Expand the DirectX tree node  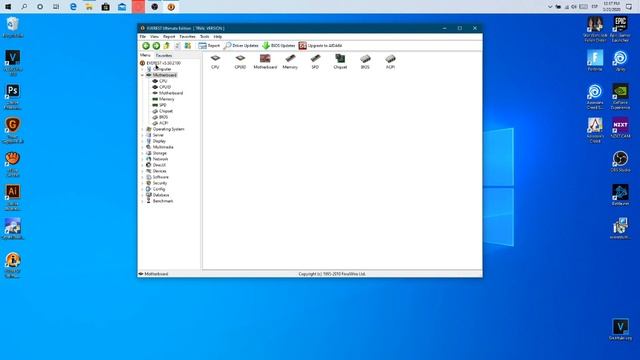tap(142, 165)
